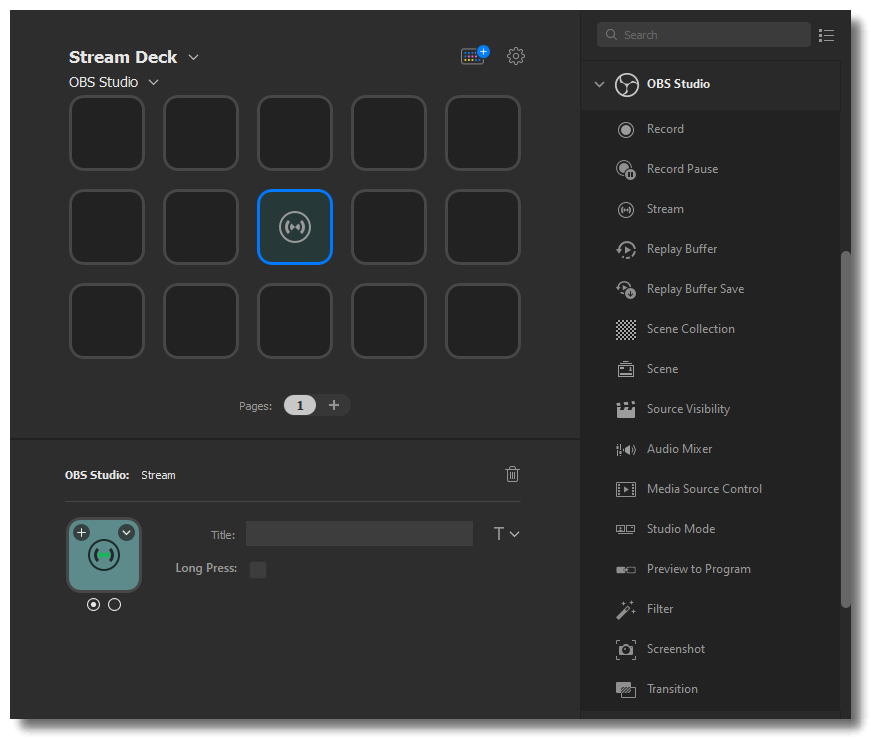Image resolution: width=871 pixels, height=739 pixels.
Task: Click the Transition icon
Action: 625,690
